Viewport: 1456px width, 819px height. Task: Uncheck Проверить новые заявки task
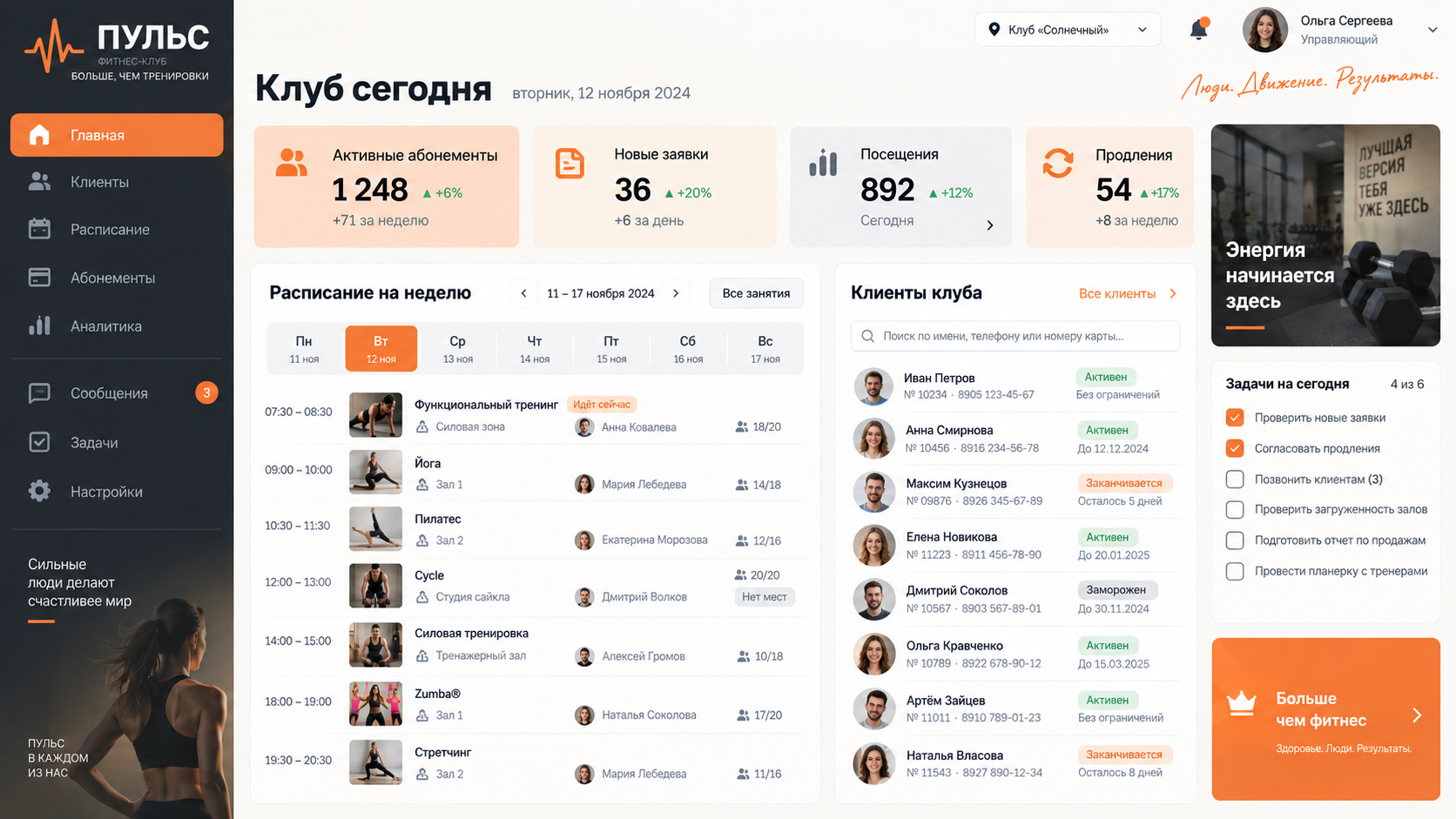click(1235, 418)
